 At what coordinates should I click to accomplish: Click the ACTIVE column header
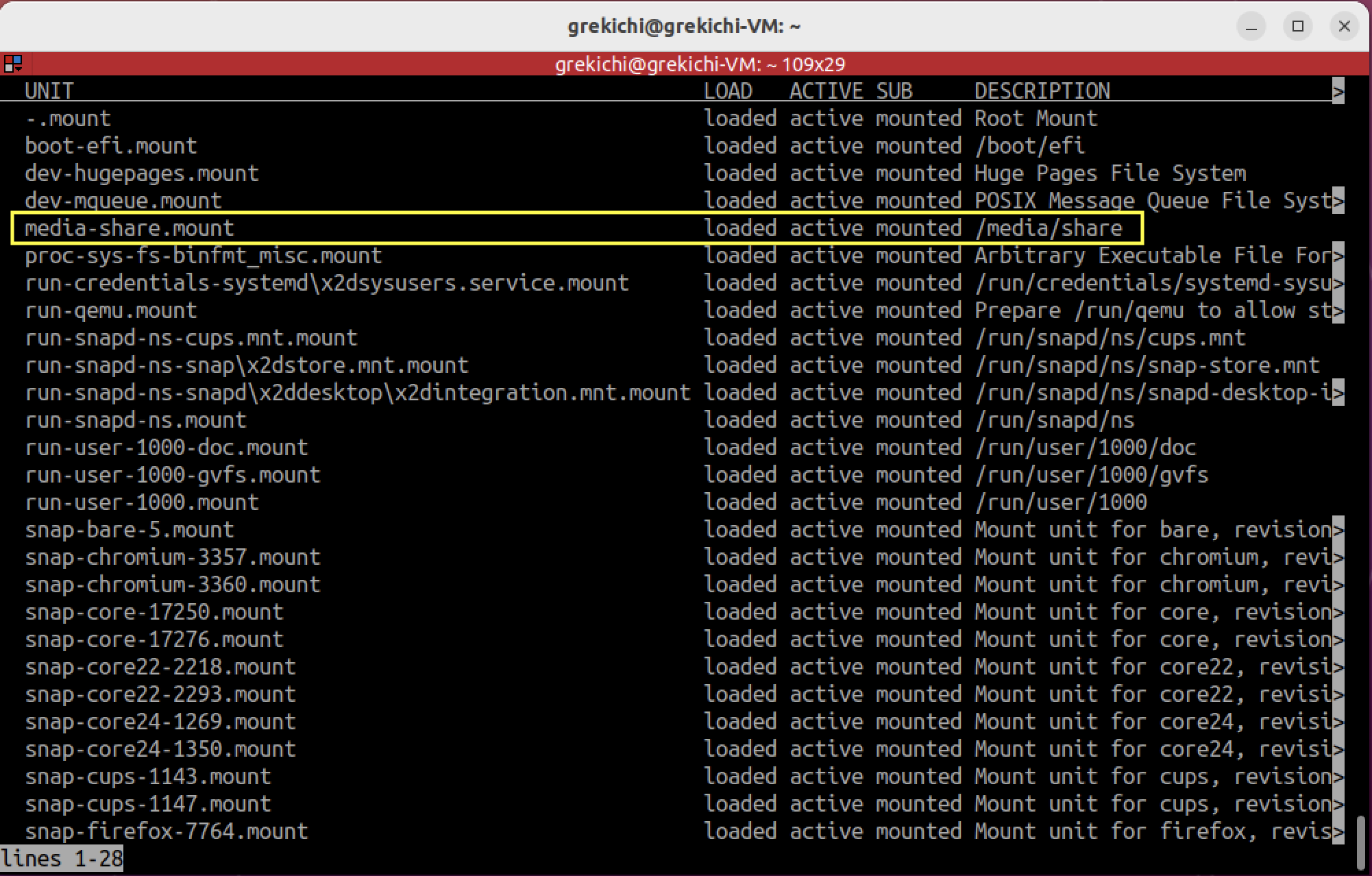coord(826,91)
